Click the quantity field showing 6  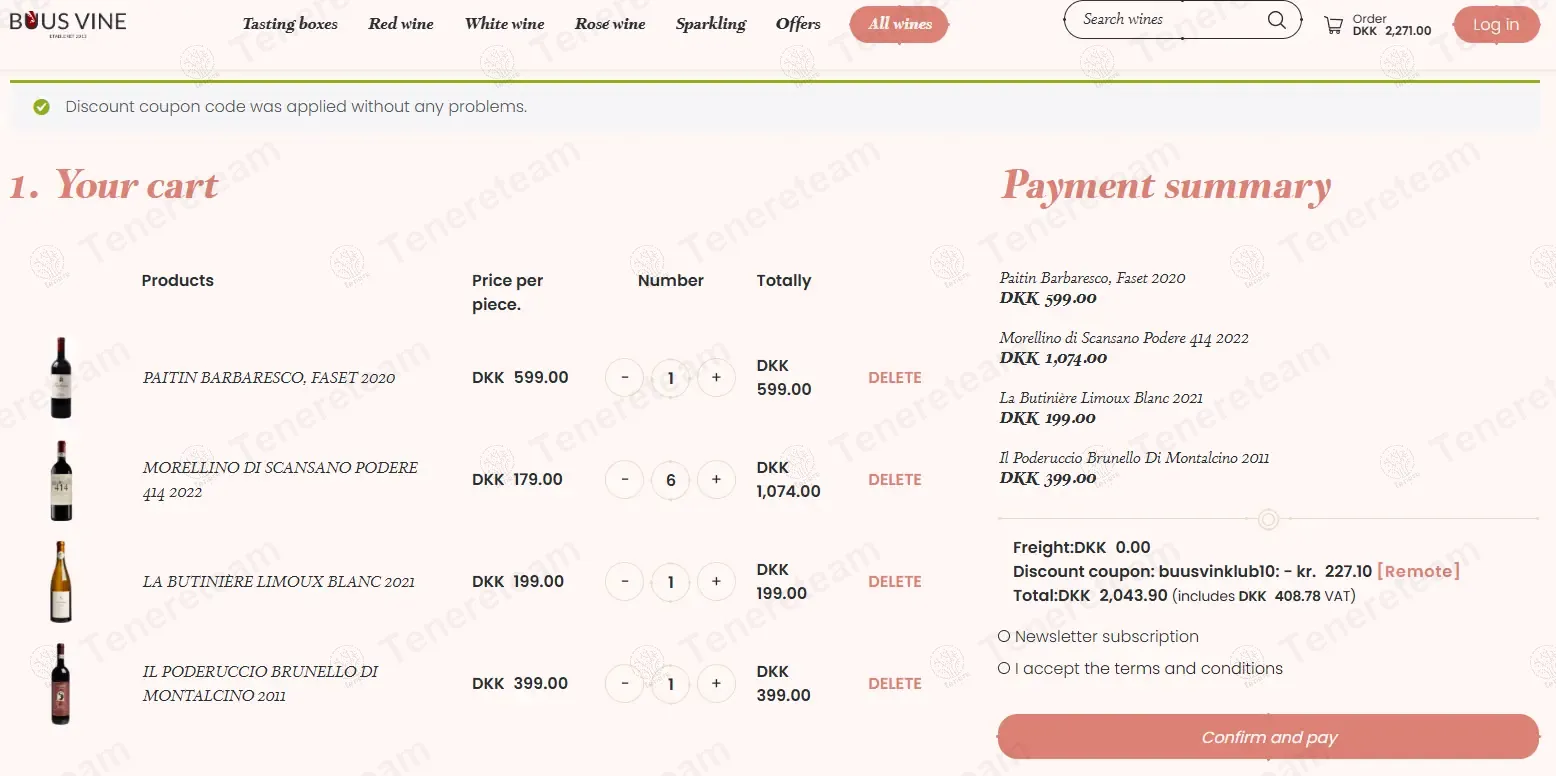click(671, 480)
